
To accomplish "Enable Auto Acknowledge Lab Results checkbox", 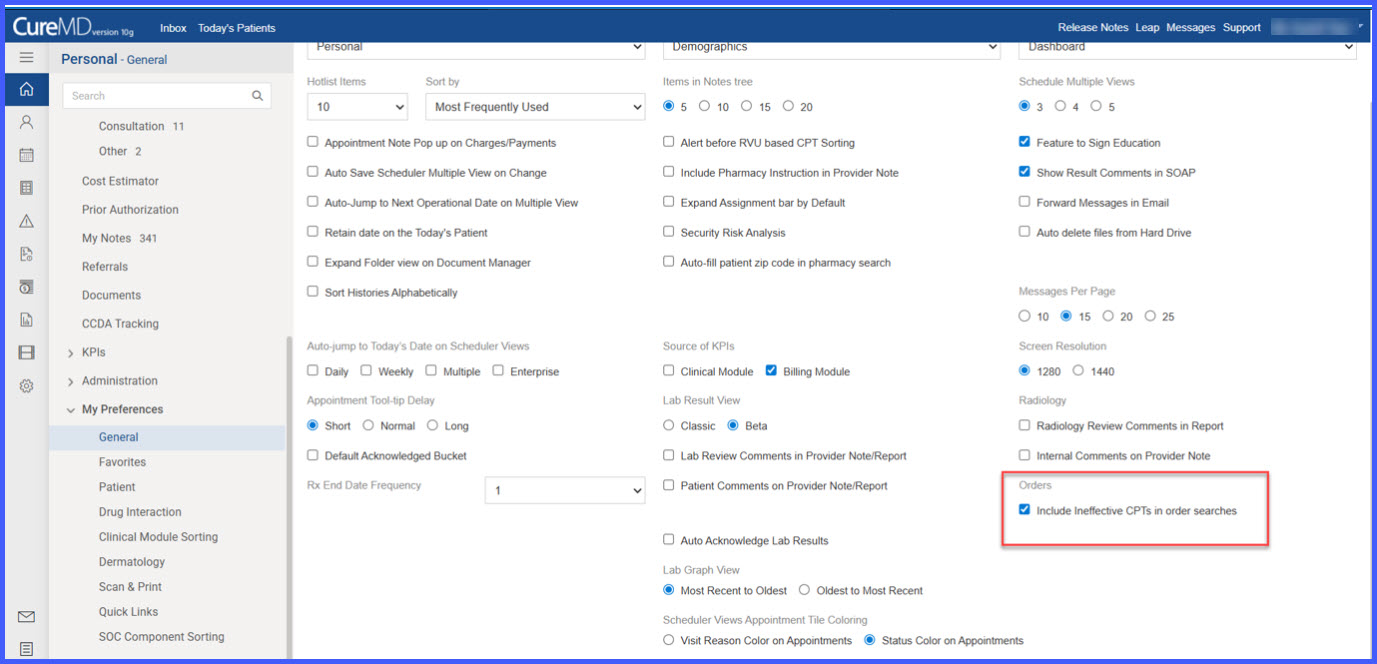I will point(668,540).
